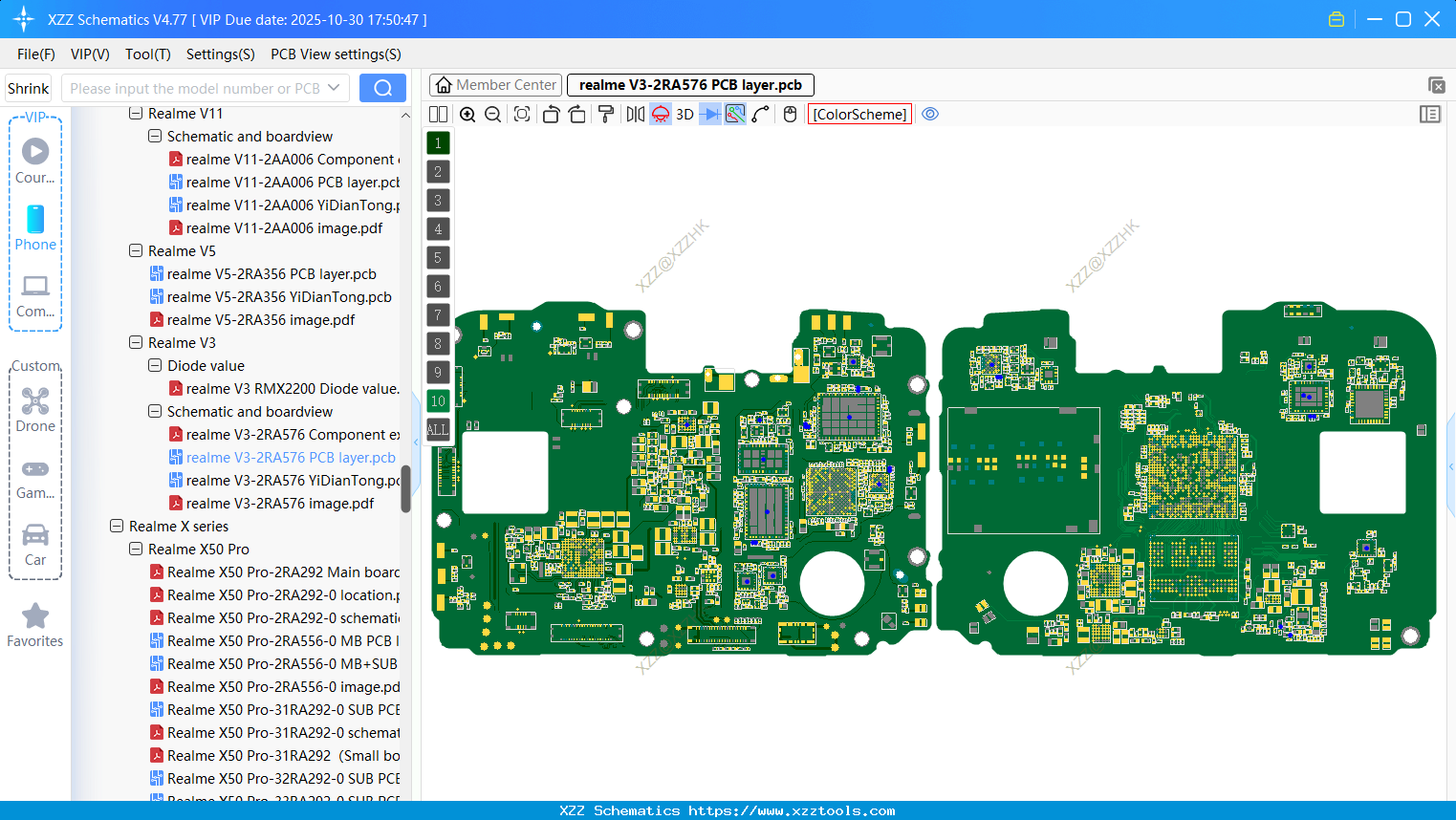The height and width of the screenshot is (820, 1456).
Task: Collapse the Schematic and boardview group
Action: click(154, 411)
